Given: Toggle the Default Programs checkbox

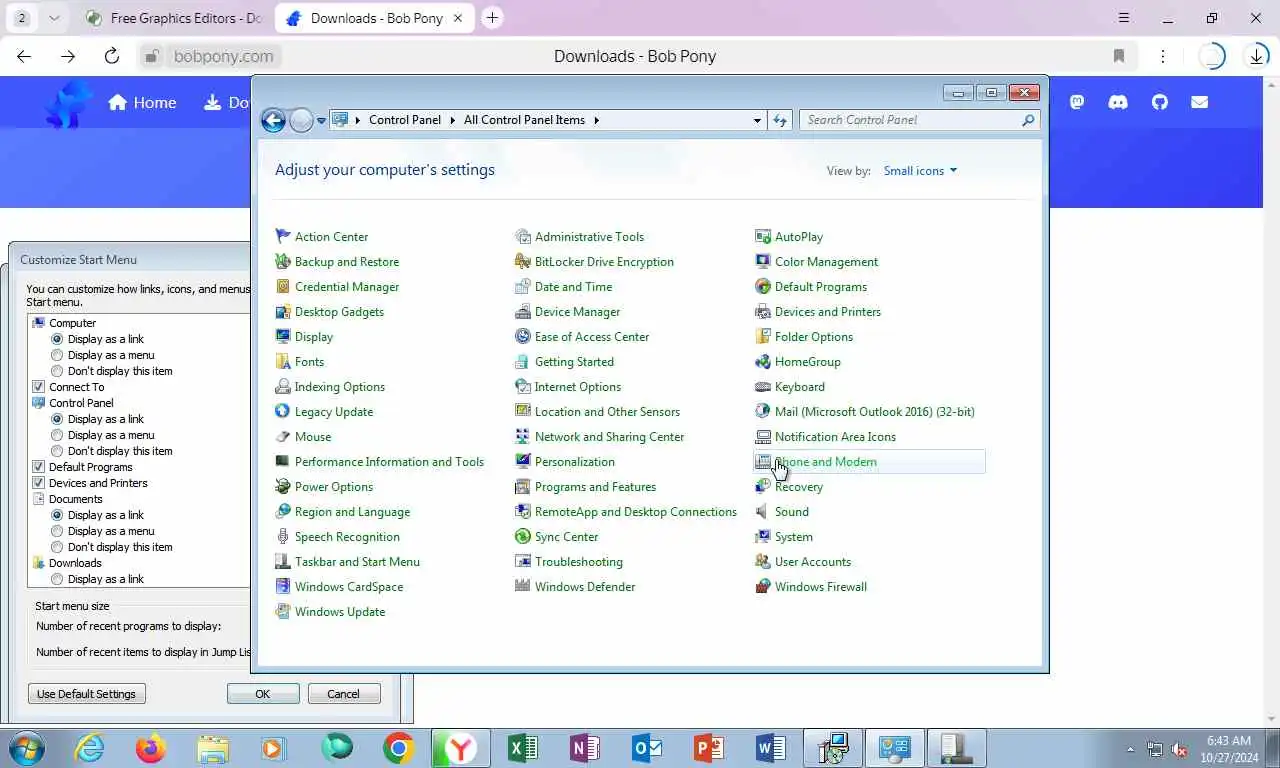Looking at the screenshot, I should click(x=39, y=467).
